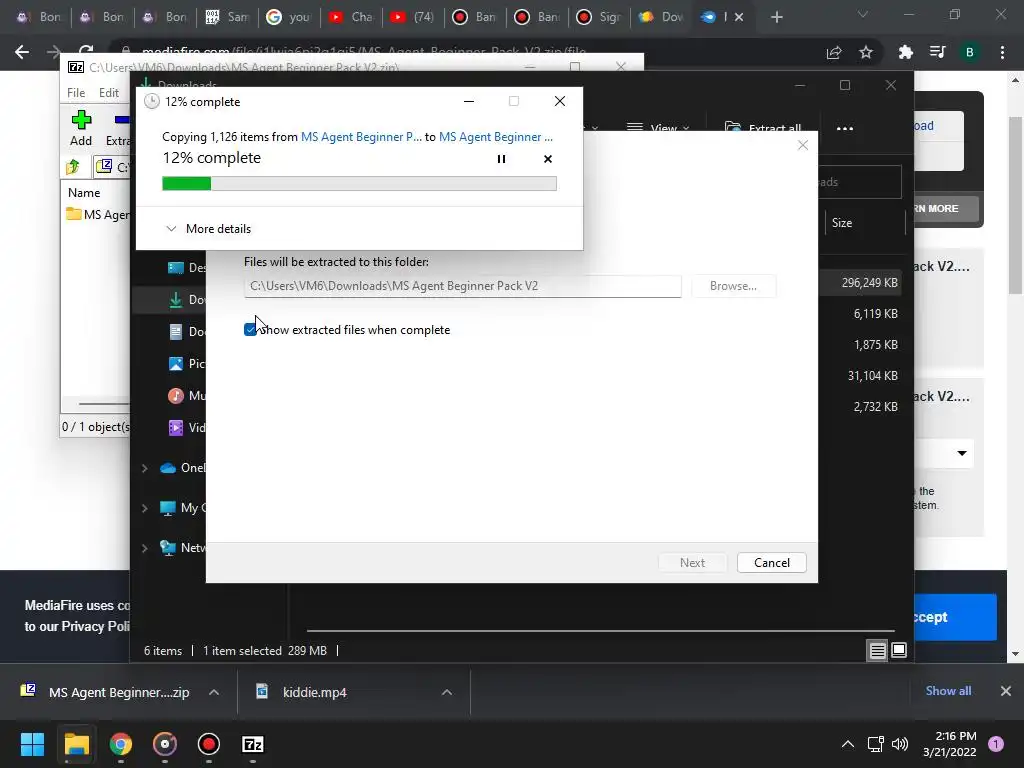Show hidden system tray icons
The width and height of the screenshot is (1024, 768).
(848, 744)
